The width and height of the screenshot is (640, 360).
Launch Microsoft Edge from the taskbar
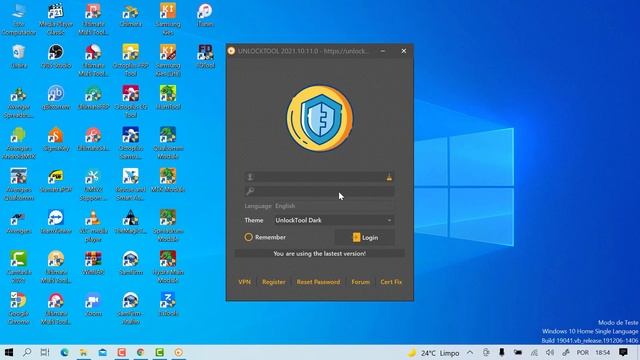pyautogui.click(x=64, y=352)
